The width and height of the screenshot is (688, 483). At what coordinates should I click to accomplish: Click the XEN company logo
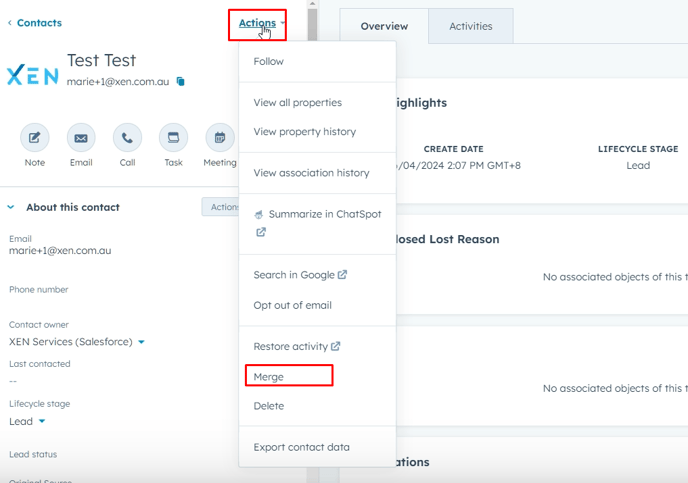coord(32,75)
